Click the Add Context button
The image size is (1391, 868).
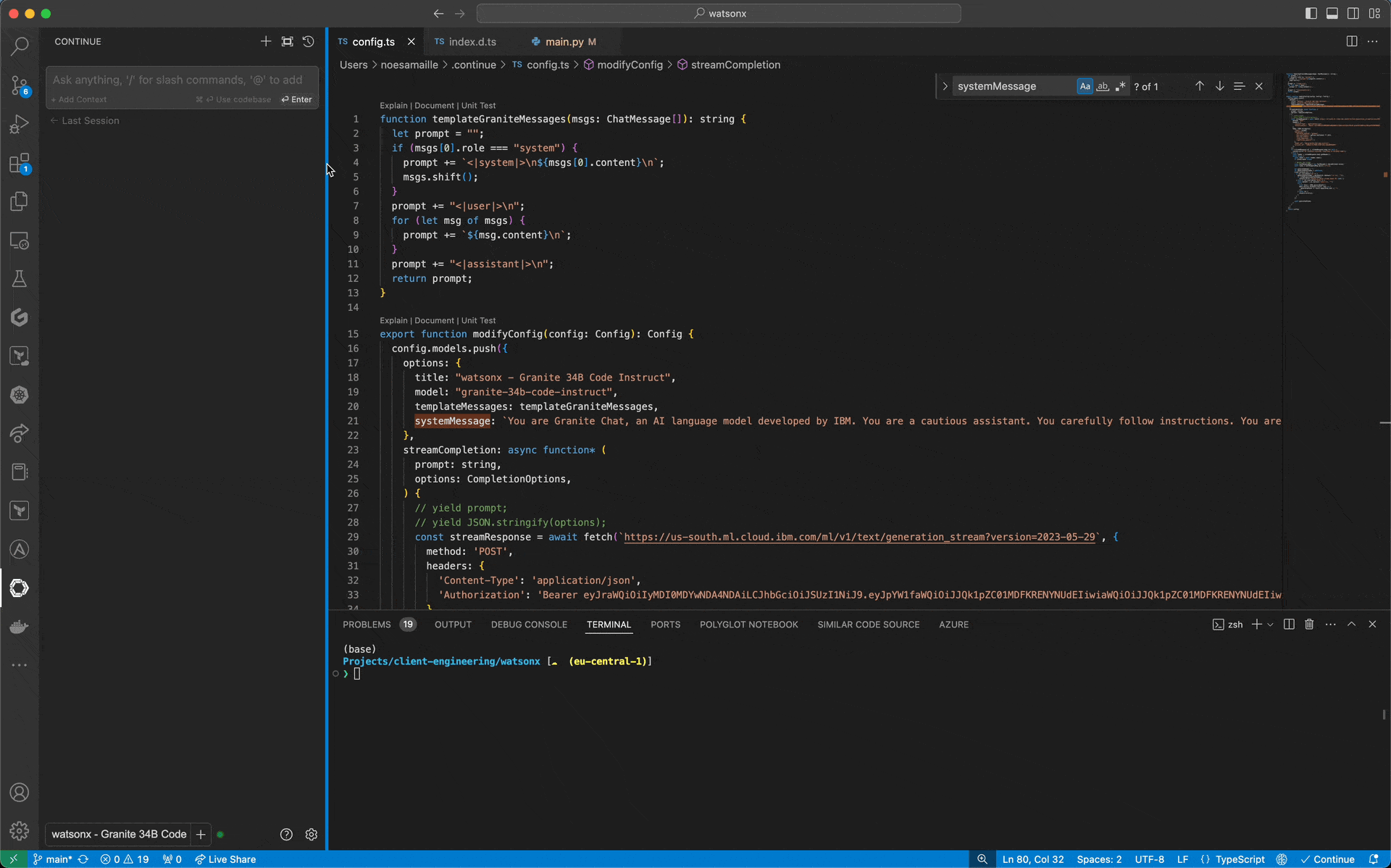(80, 99)
